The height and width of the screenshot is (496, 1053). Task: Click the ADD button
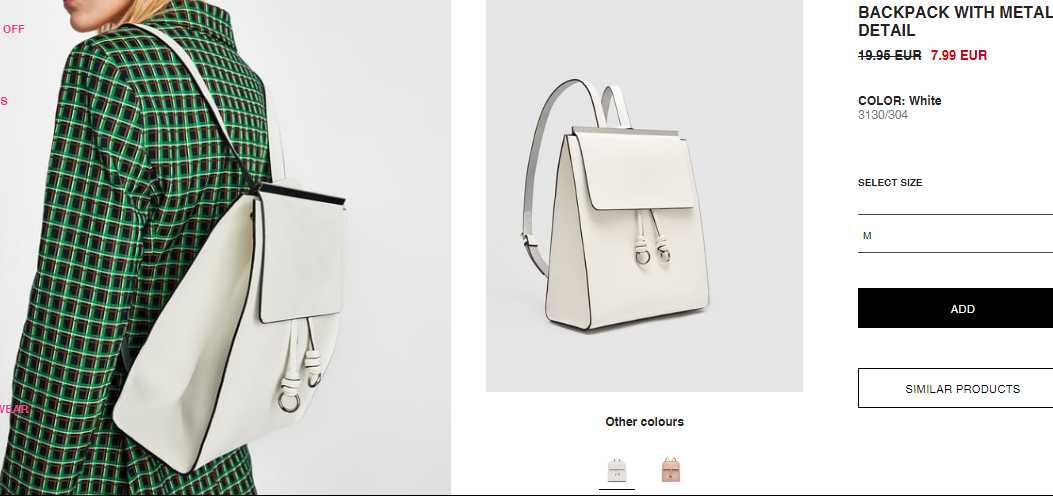point(955,309)
